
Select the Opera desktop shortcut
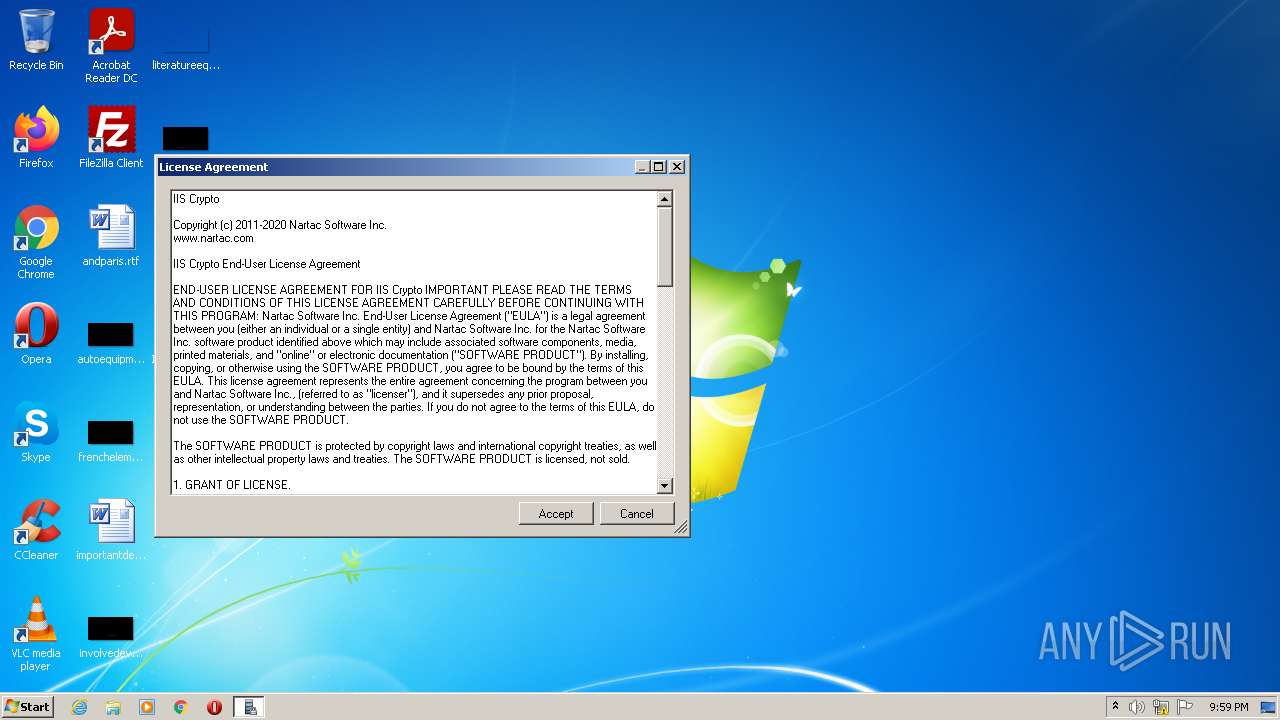pyautogui.click(x=36, y=334)
